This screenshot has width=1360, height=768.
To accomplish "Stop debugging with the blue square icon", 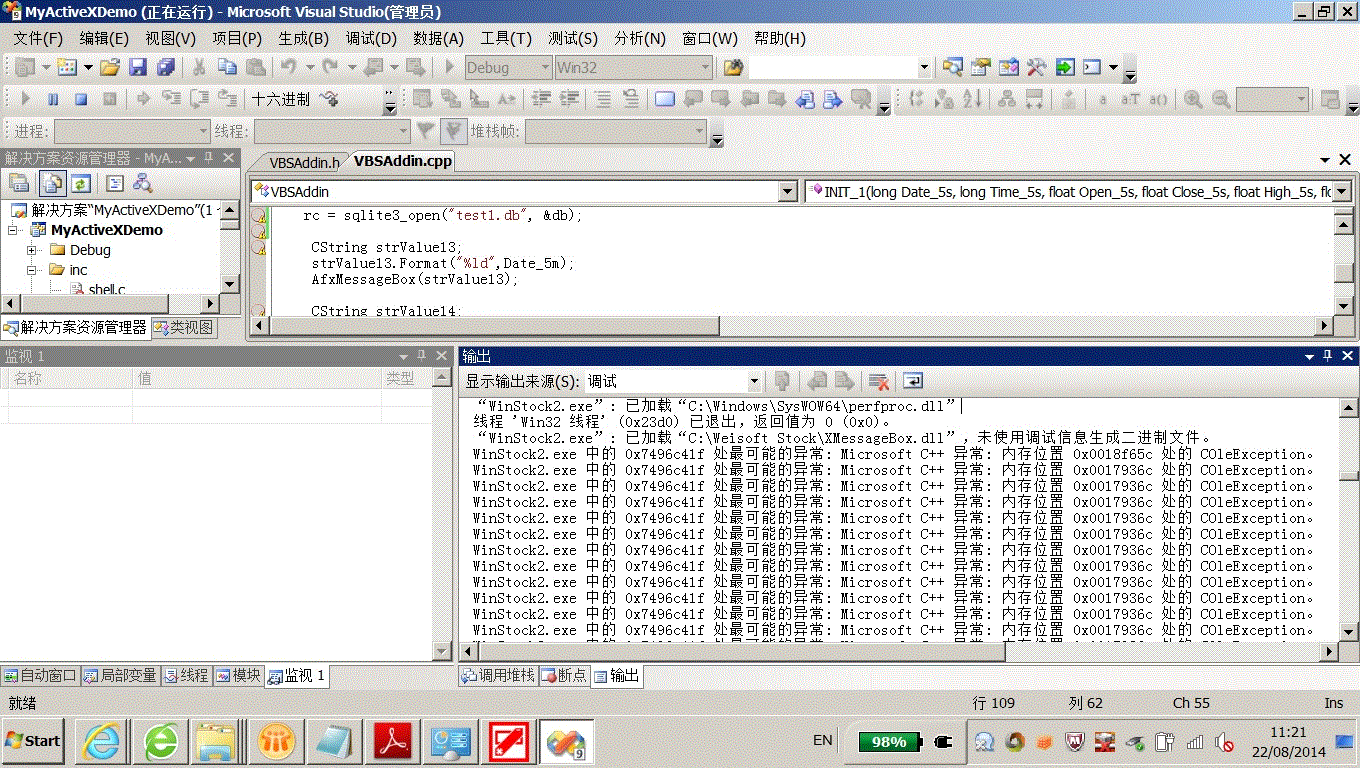I will click(81, 99).
